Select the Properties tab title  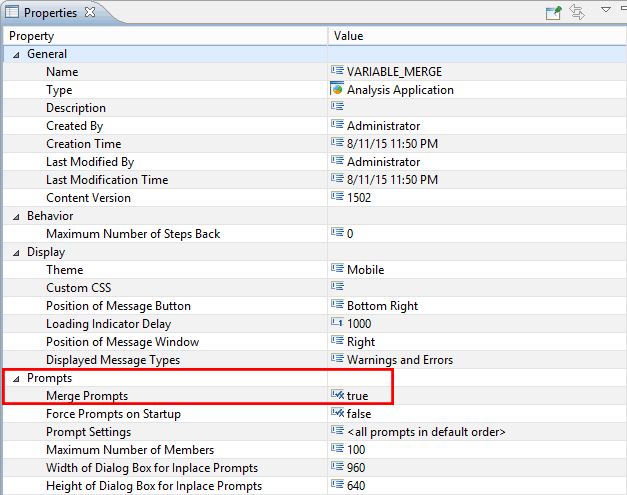coord(50,12)
